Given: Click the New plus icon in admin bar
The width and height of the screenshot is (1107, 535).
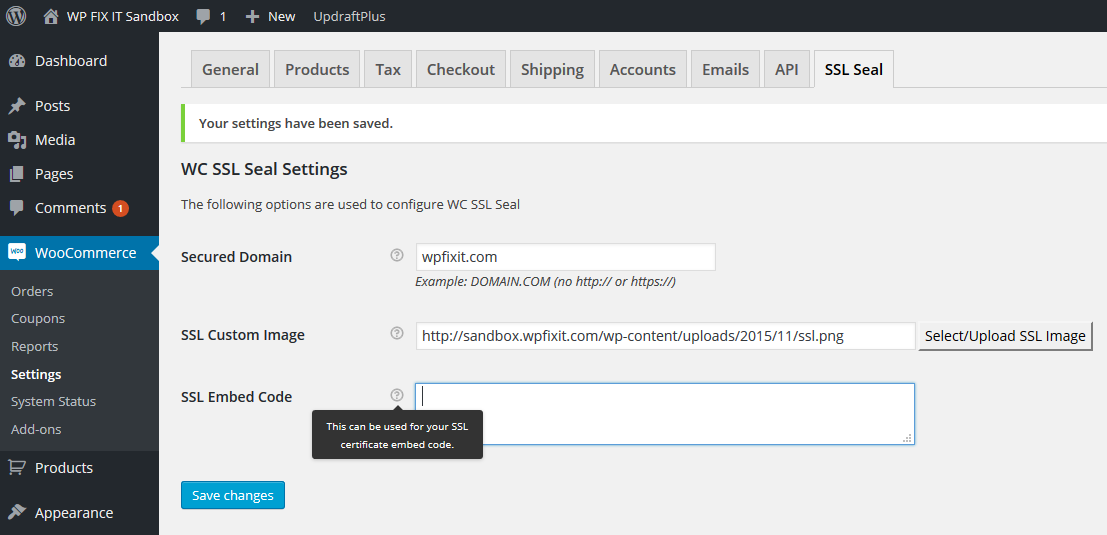Looking at the screenshot, I should pos(253,17).
